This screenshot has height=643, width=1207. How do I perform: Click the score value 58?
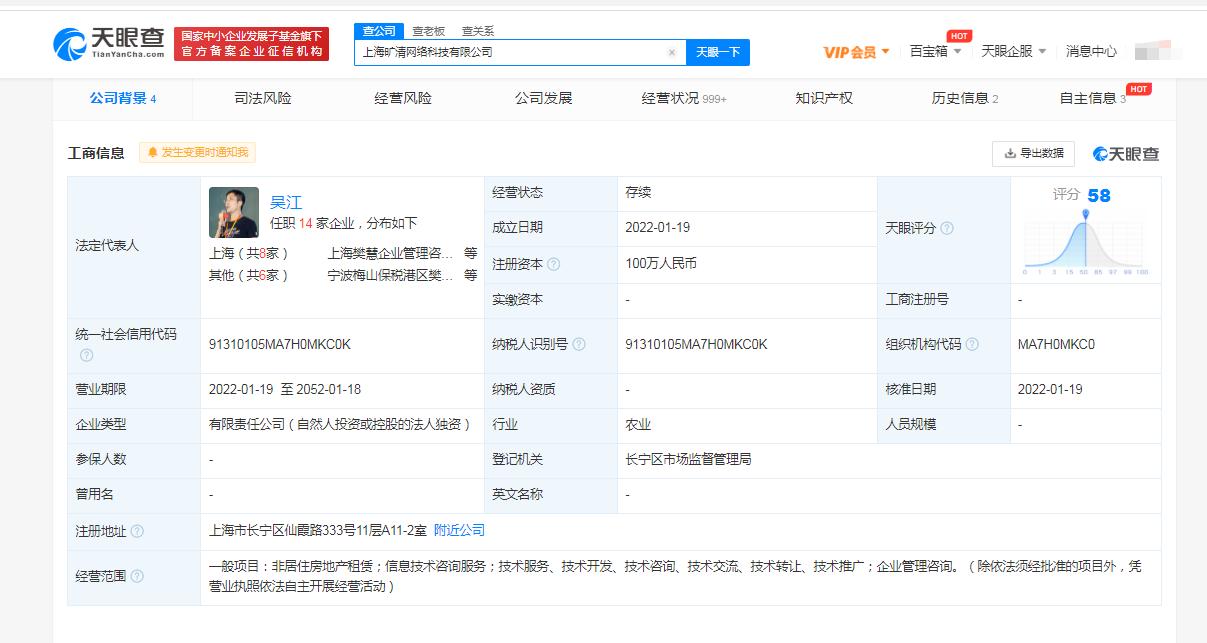[x=1099, y=195]
